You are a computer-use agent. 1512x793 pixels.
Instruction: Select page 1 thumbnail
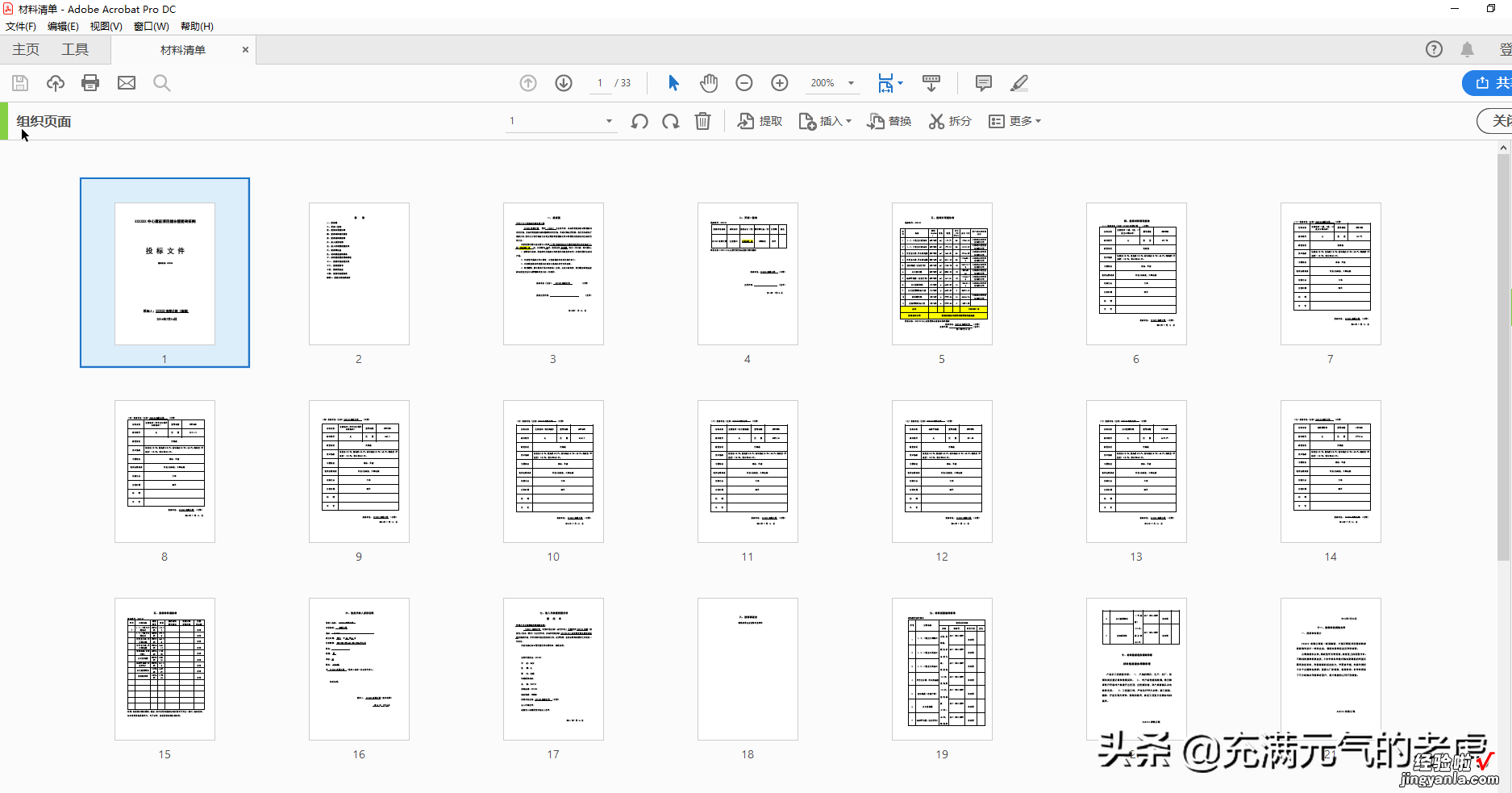(165, 273)
